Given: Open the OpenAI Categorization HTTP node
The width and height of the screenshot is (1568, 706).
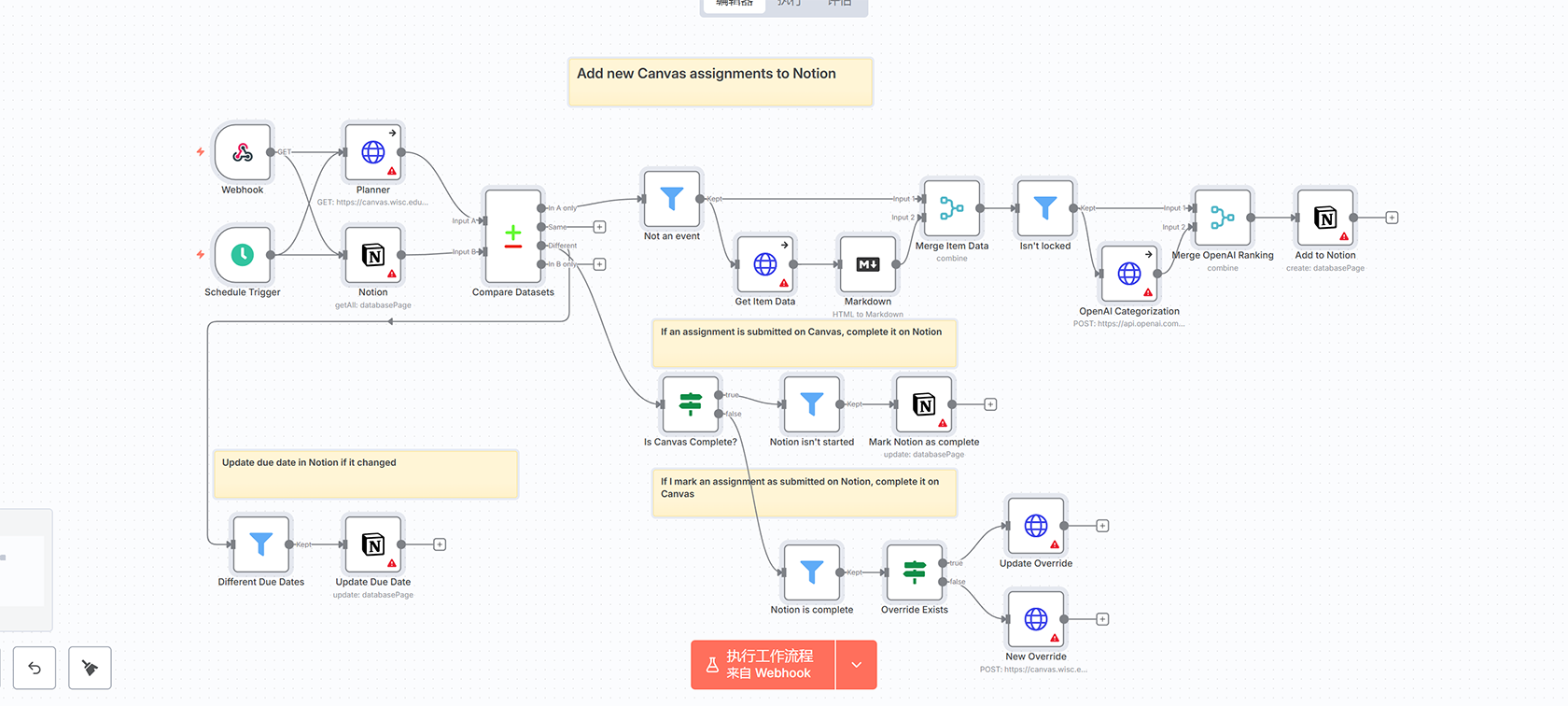Looking at the screenshot, I should pyautogui.click(x=1128, y=274).
